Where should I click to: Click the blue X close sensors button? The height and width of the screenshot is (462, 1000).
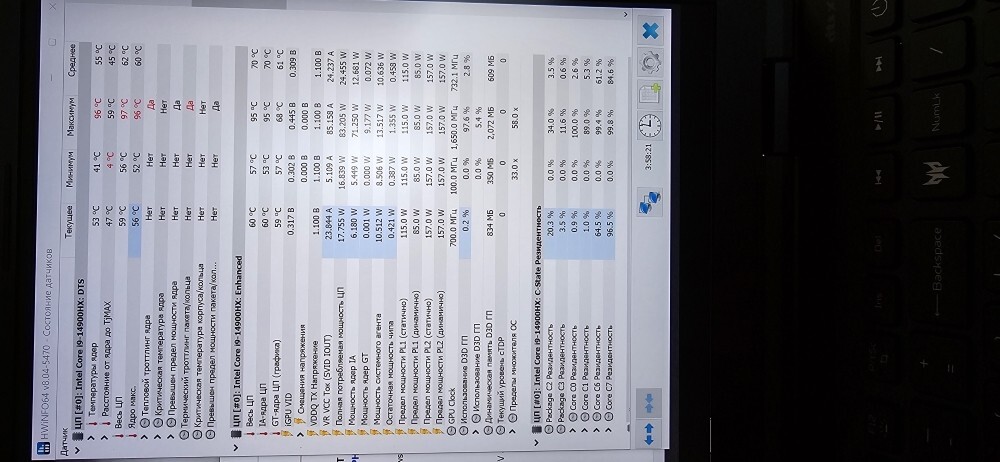[x=650, y=30]
